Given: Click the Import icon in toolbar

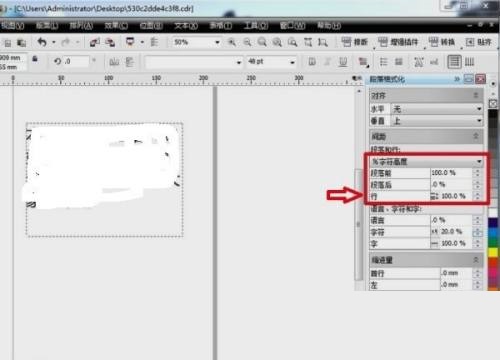Looking at the screenshot, I should tap(95, 42).
